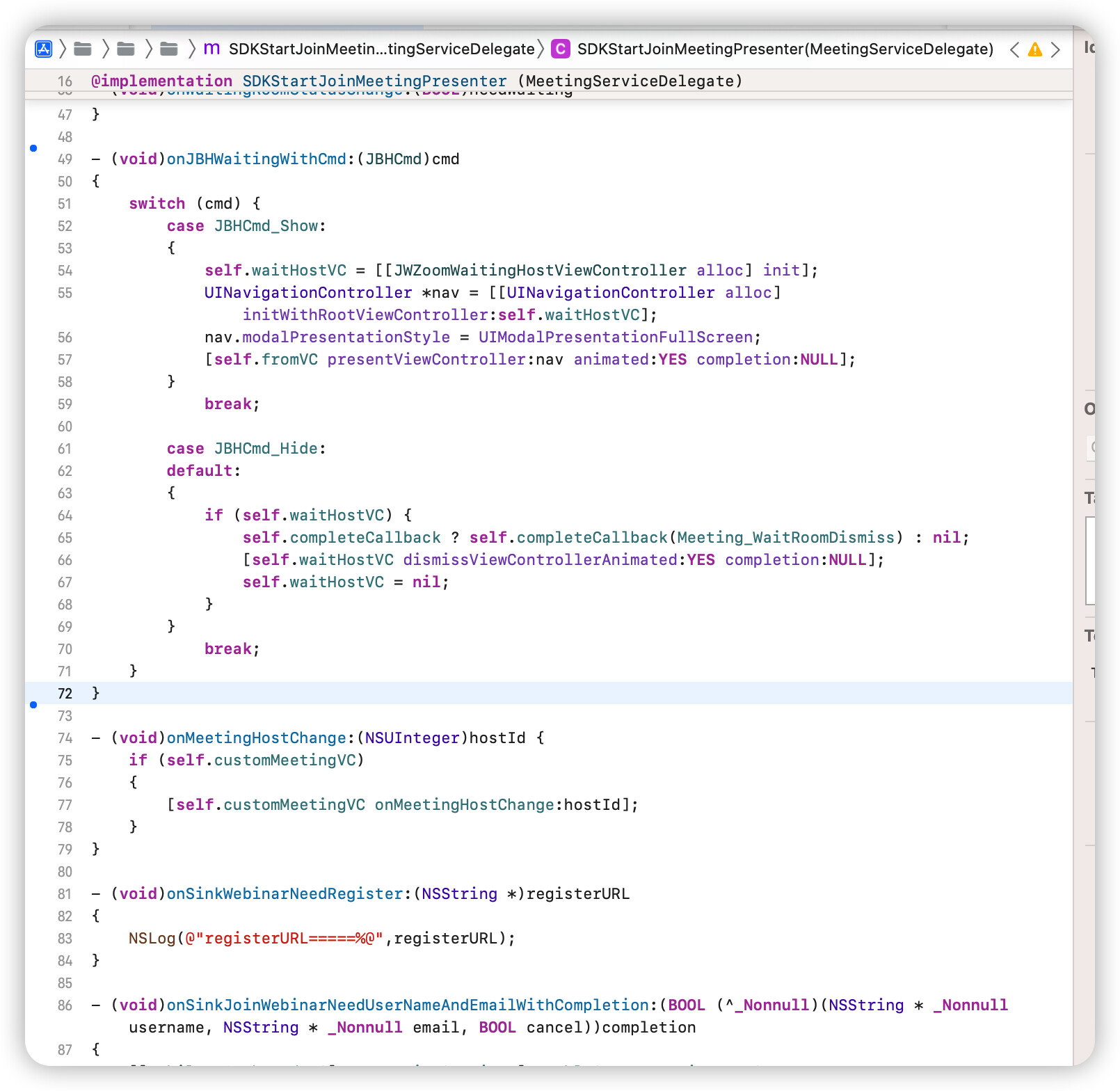Click initWithRootViewController on wrapped line 55
The image size is (1120, 1091).
coord(365,315)
